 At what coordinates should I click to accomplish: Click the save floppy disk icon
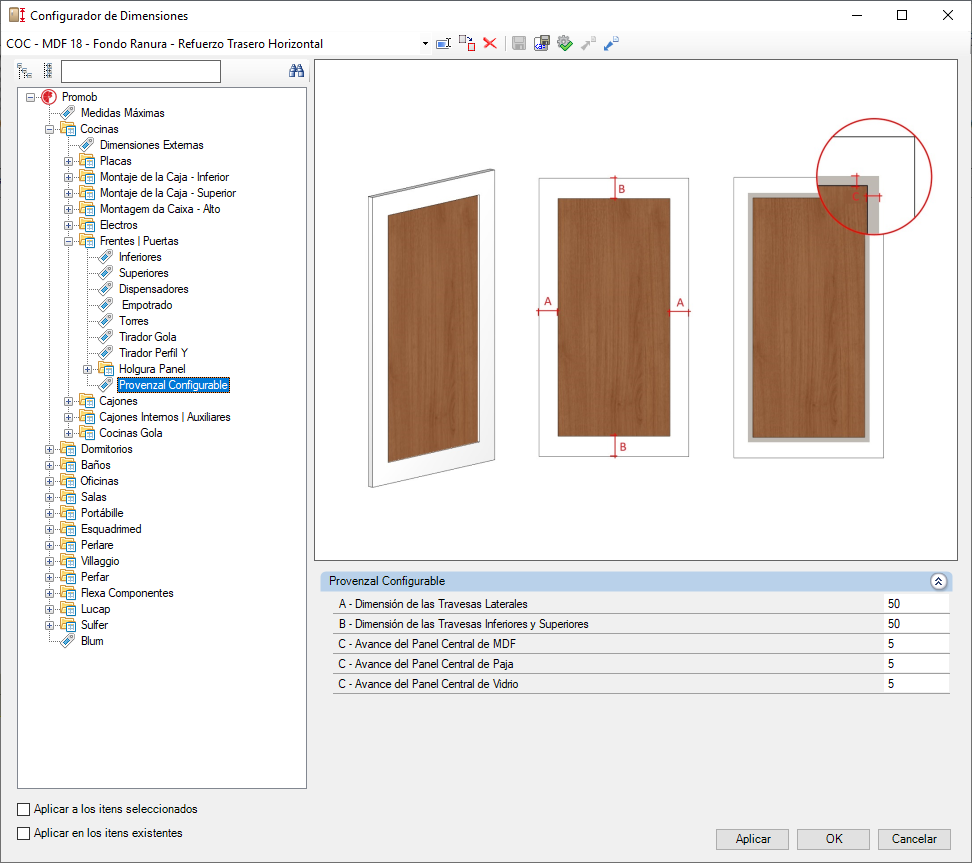[x=519, y=43]
